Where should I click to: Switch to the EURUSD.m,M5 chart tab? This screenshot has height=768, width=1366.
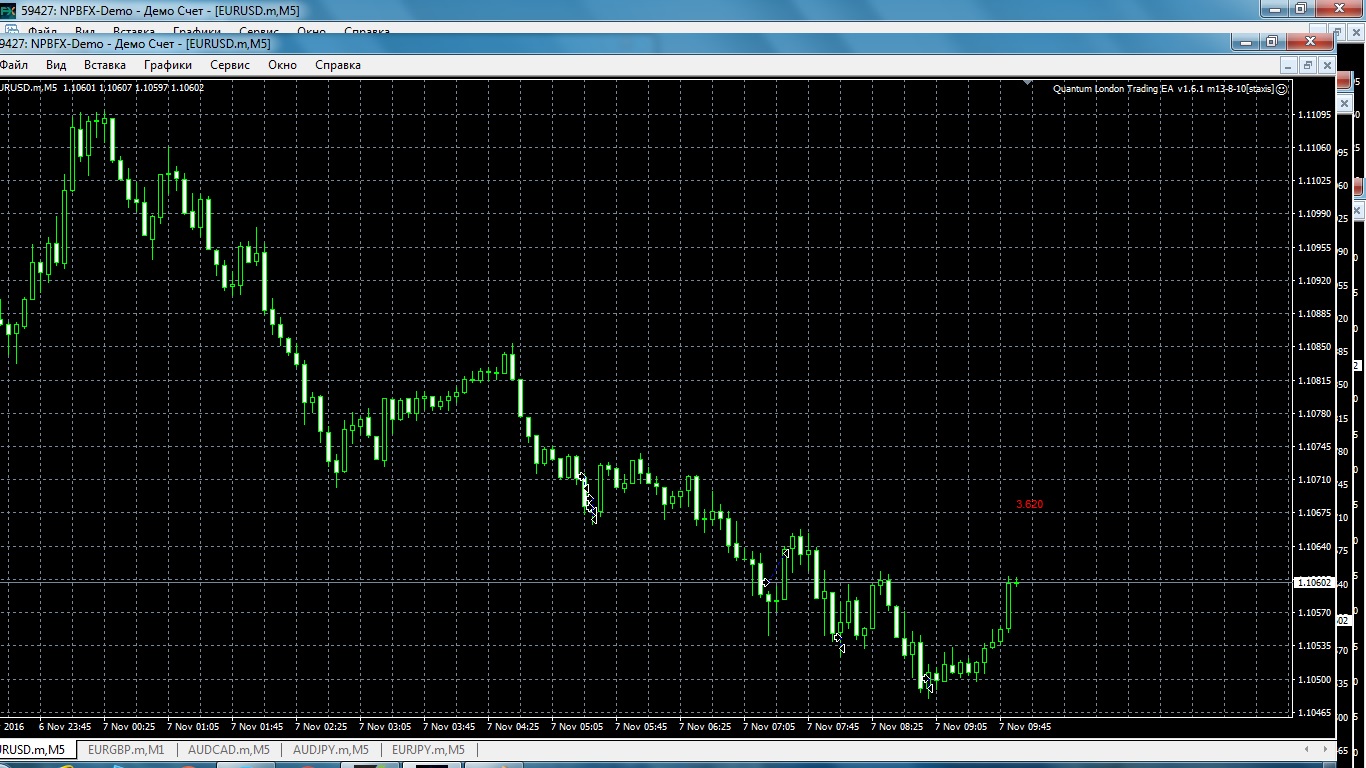coord(36,749)
